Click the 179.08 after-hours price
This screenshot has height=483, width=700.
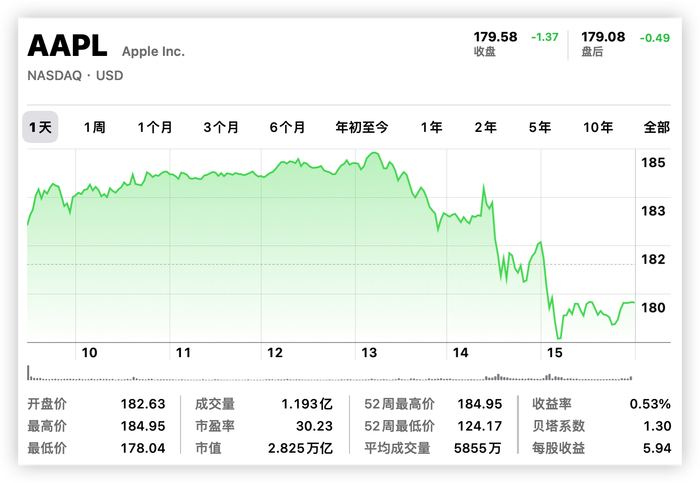point(602,37)
